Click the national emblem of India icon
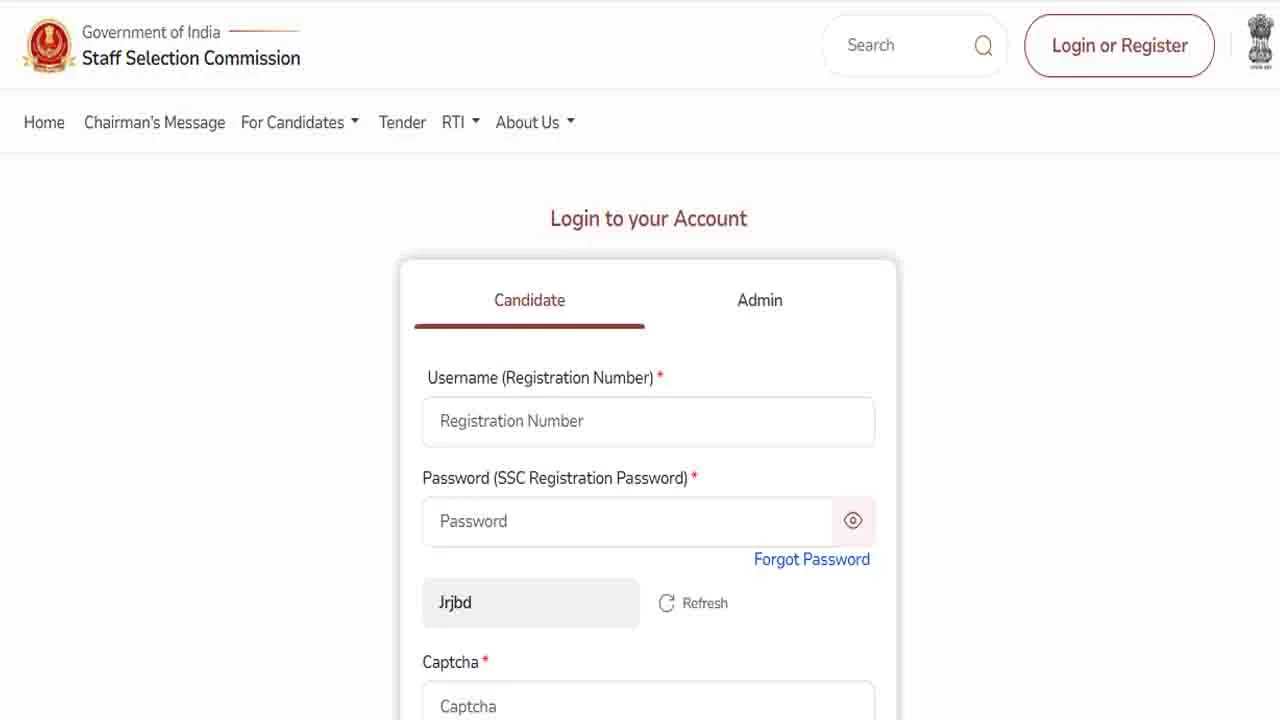Image resolution: width=1280 pixels, height=720 pixels. [x=1260, y=42]
